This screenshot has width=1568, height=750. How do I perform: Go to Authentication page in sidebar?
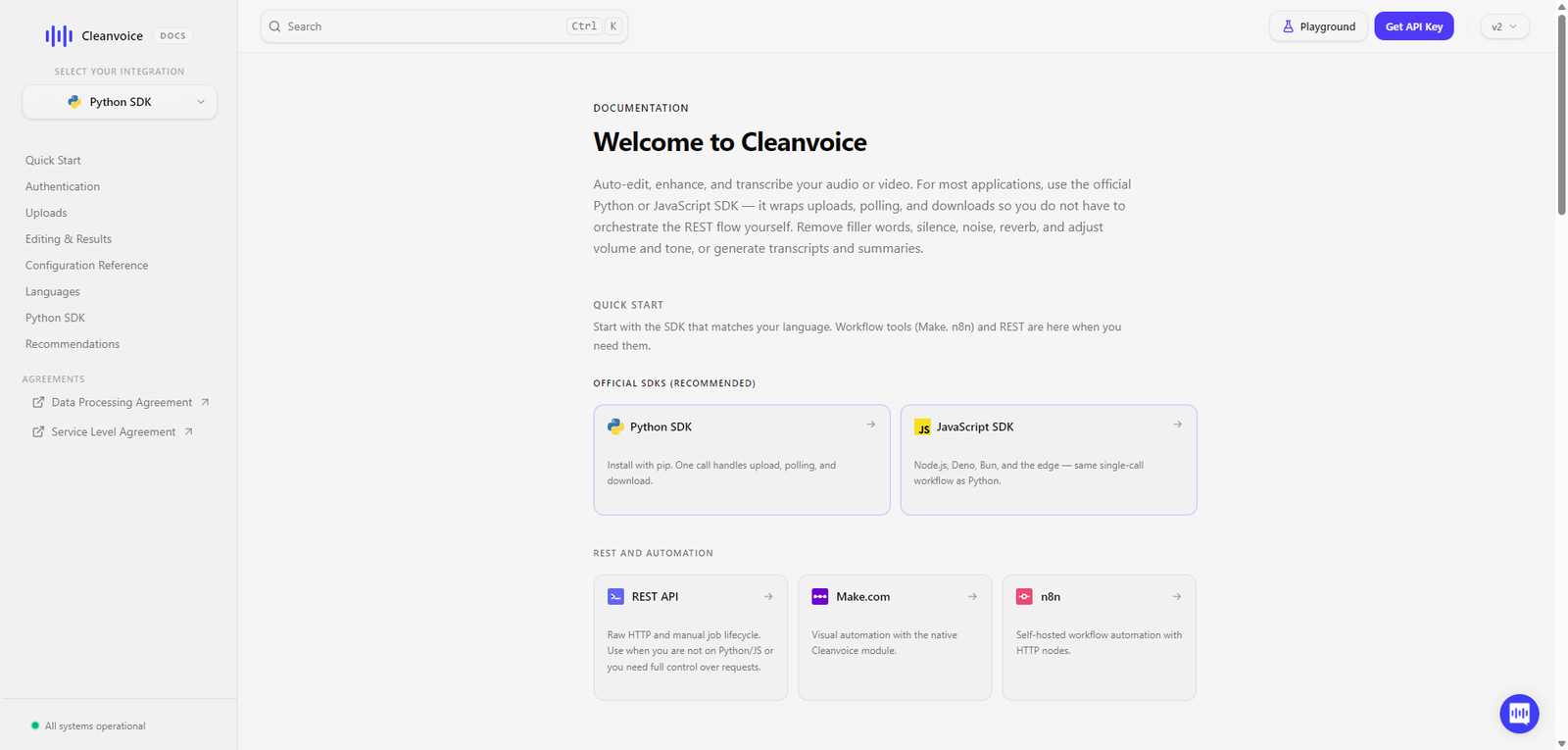pyautogui.click(x=63, y=186)
